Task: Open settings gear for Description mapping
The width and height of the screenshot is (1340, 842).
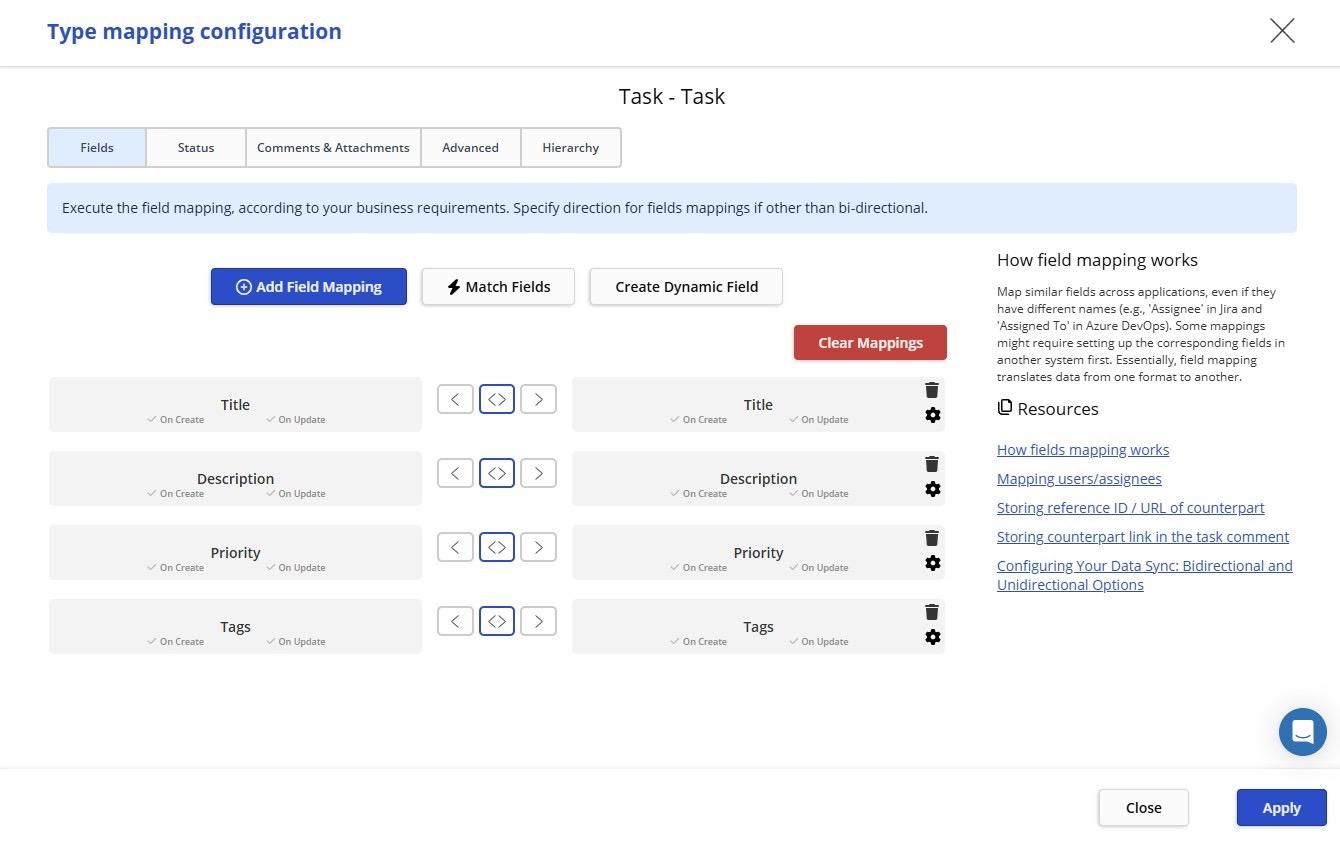Action: 932,489
